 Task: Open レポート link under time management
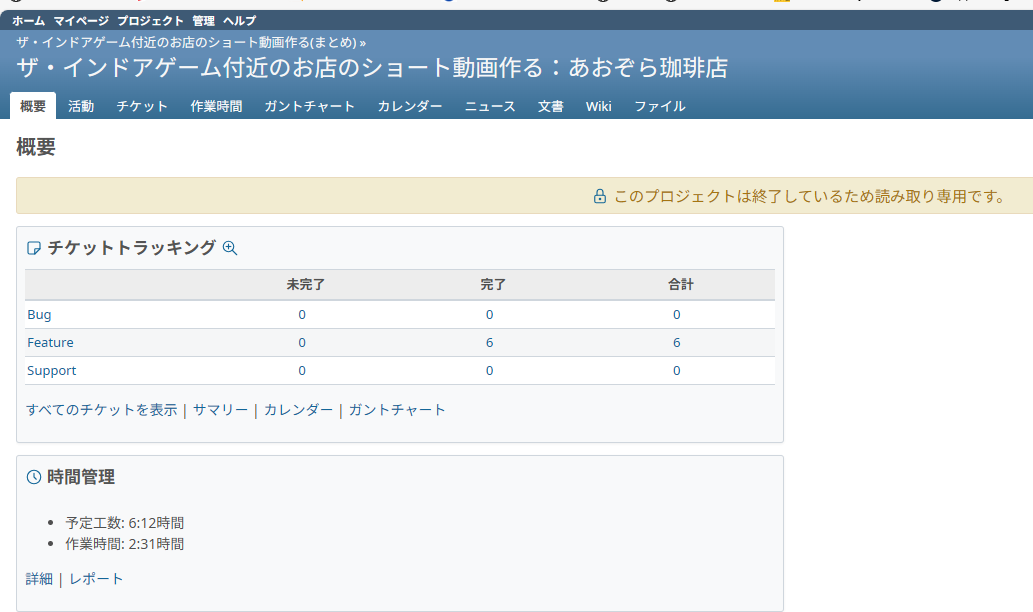pos(96,579)
